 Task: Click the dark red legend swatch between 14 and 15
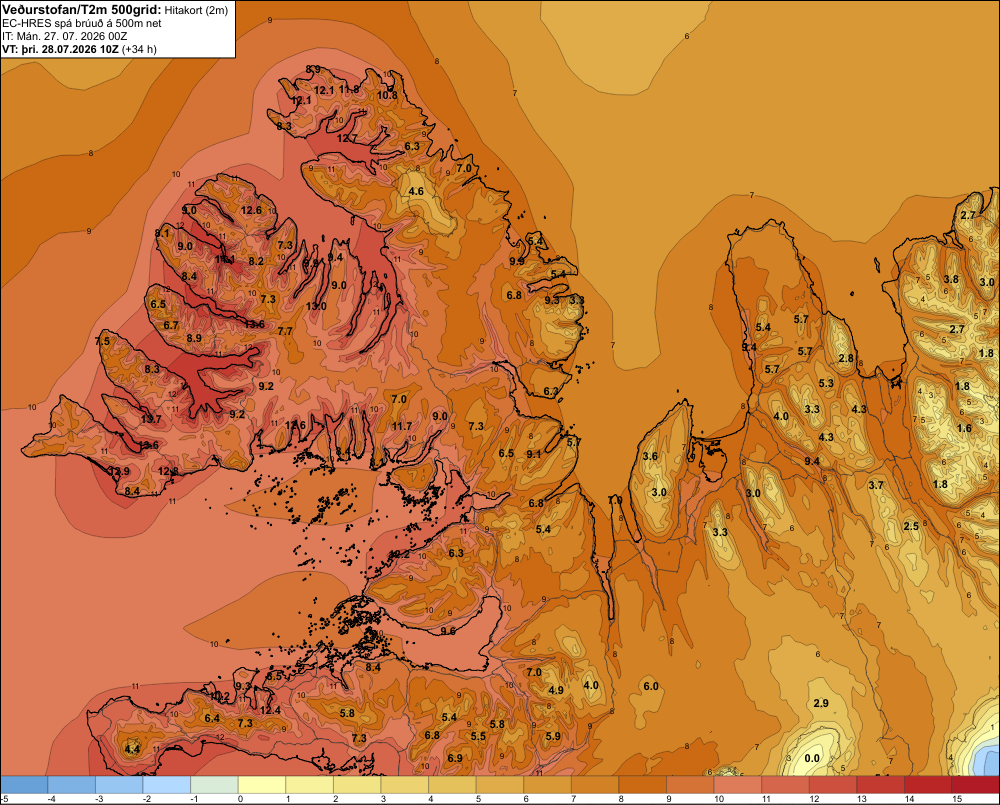[x=928, y=785]
